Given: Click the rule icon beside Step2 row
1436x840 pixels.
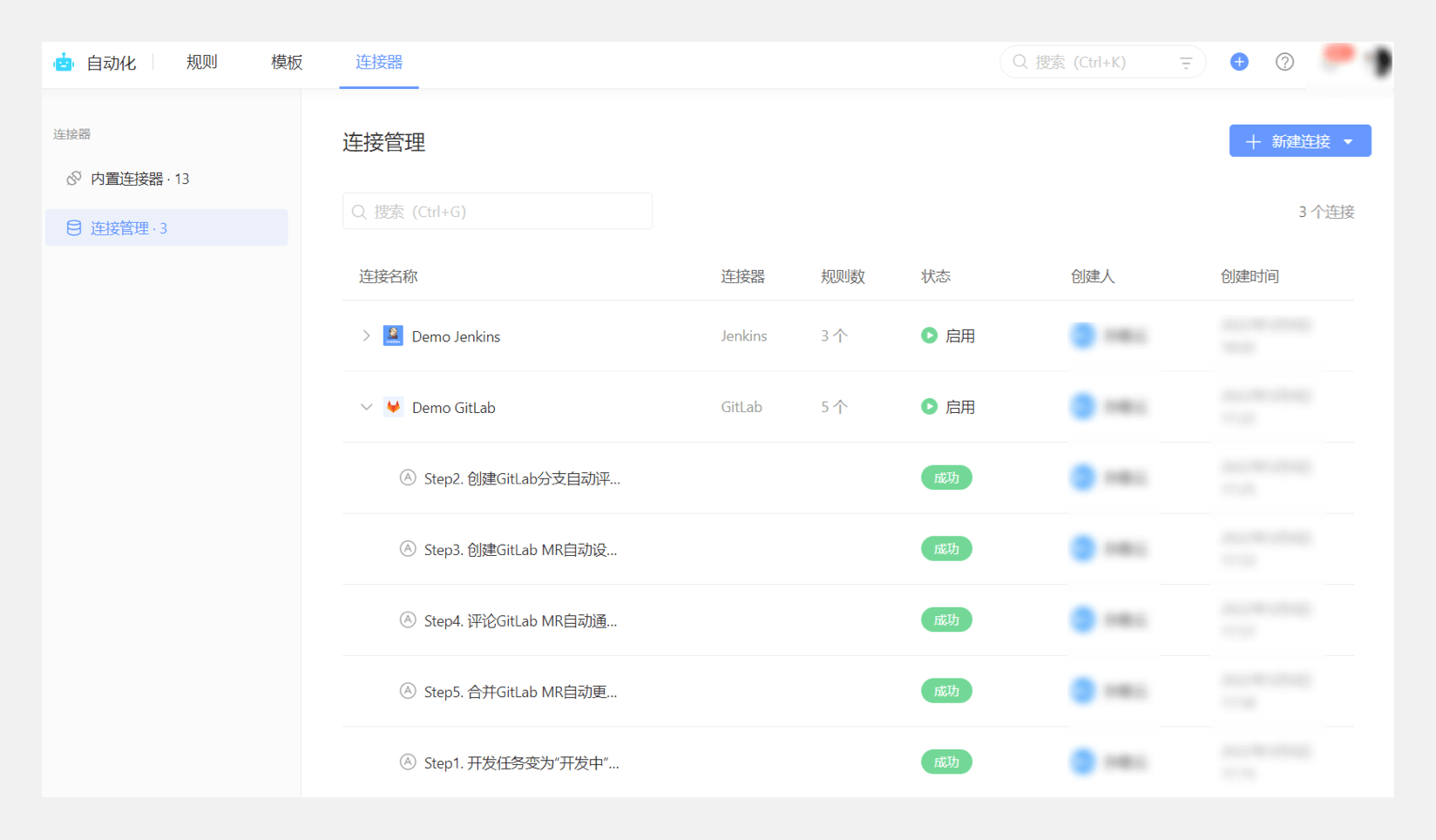Looking at the screenshot, I should coord(407,478).
